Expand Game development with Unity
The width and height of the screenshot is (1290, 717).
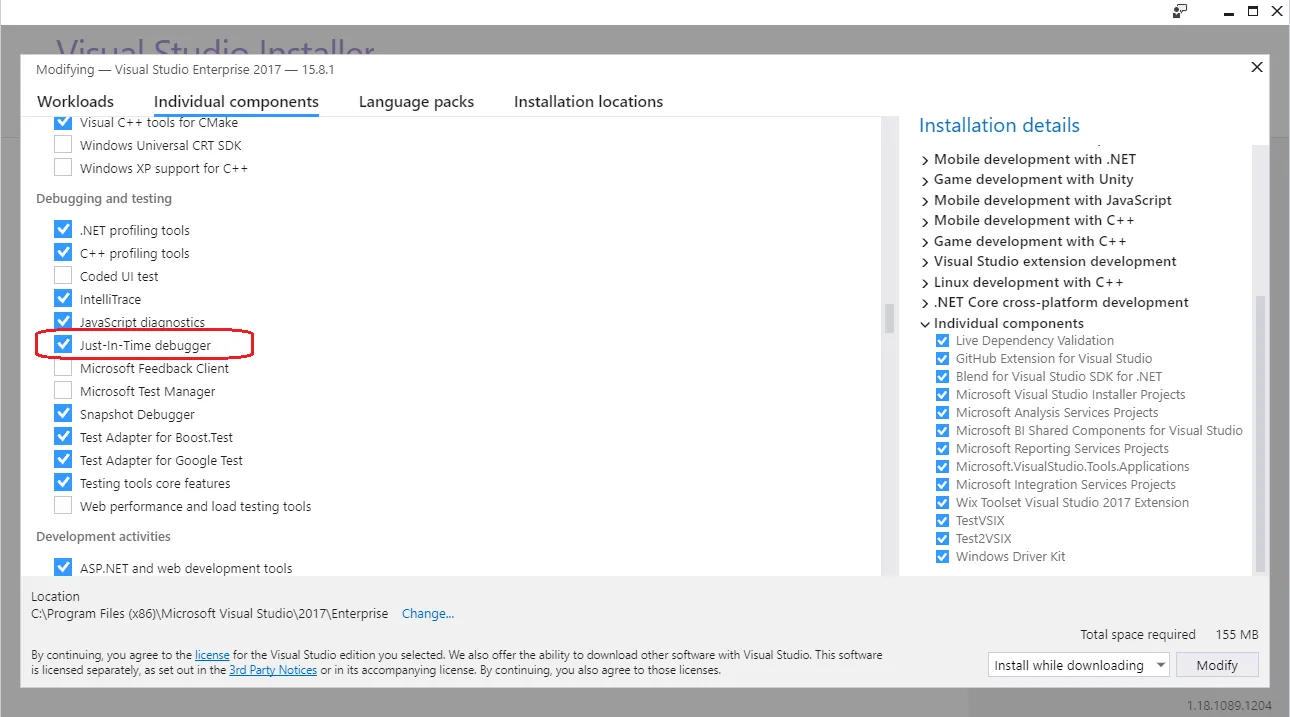point(925,180)
